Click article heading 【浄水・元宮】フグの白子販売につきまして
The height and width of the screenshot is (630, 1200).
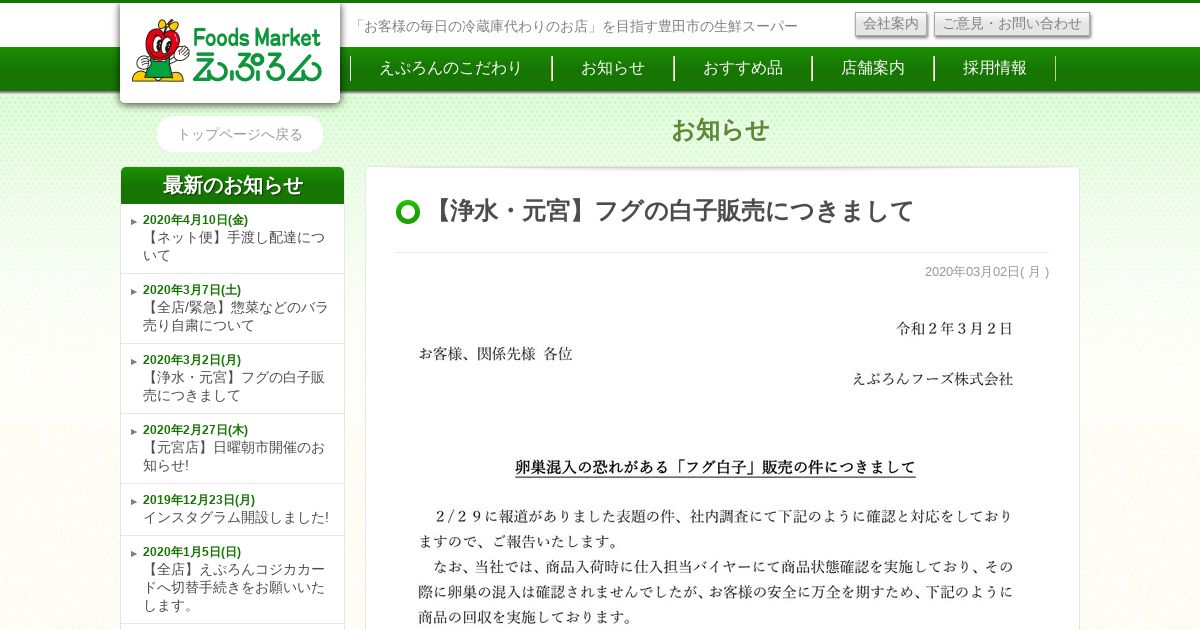pos(669,212)
